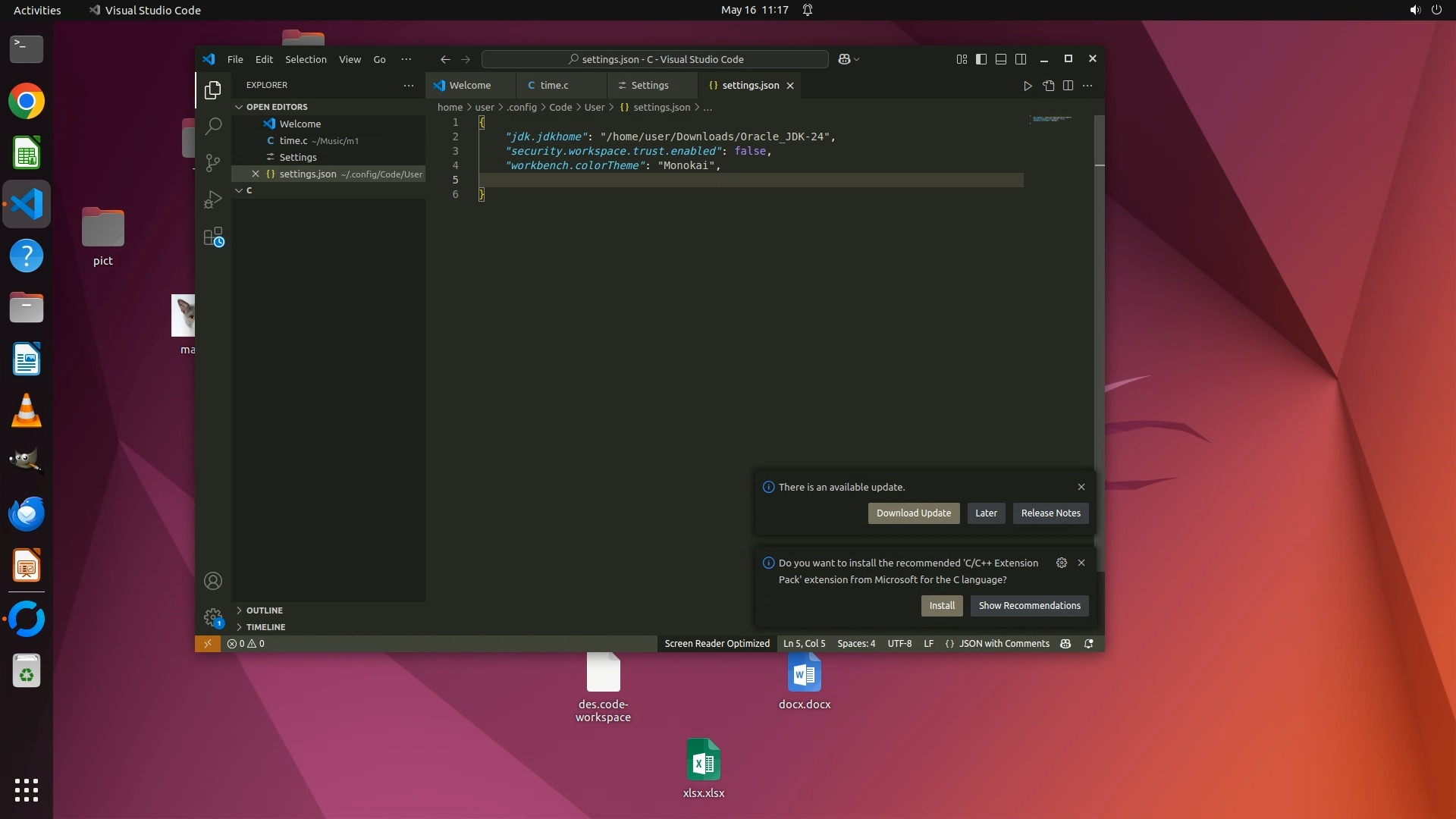Split the editor to the right

tap(1068, 86)
